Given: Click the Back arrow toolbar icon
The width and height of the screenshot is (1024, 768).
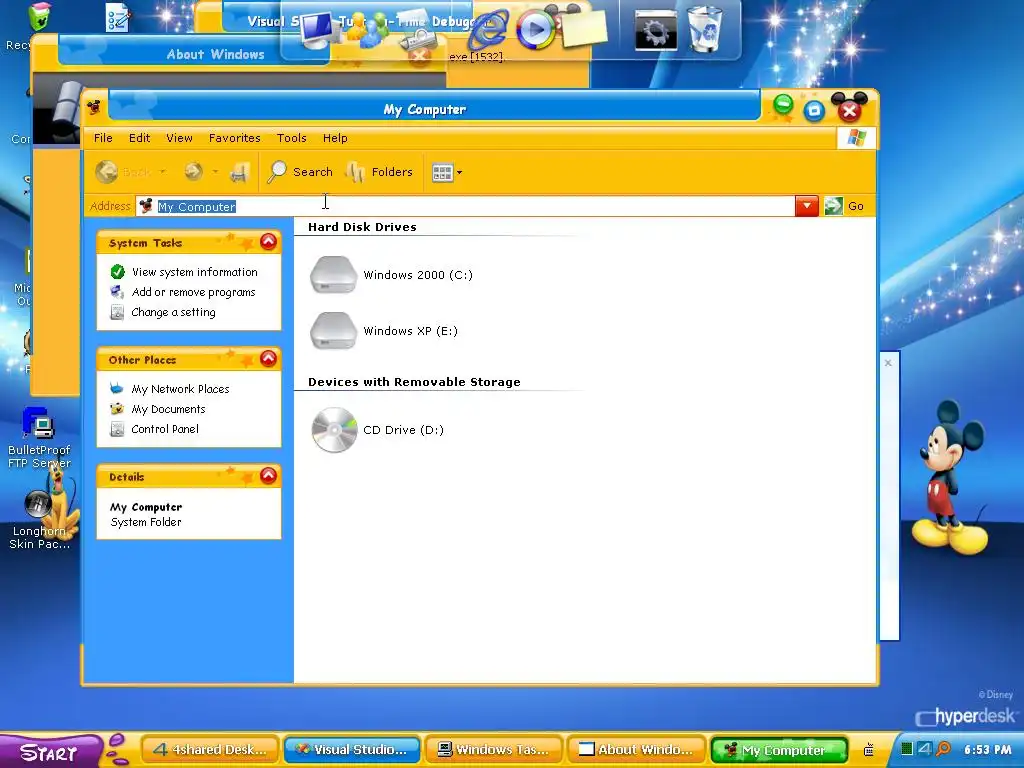Looking at the screenshot, I should tap(106, 172).
